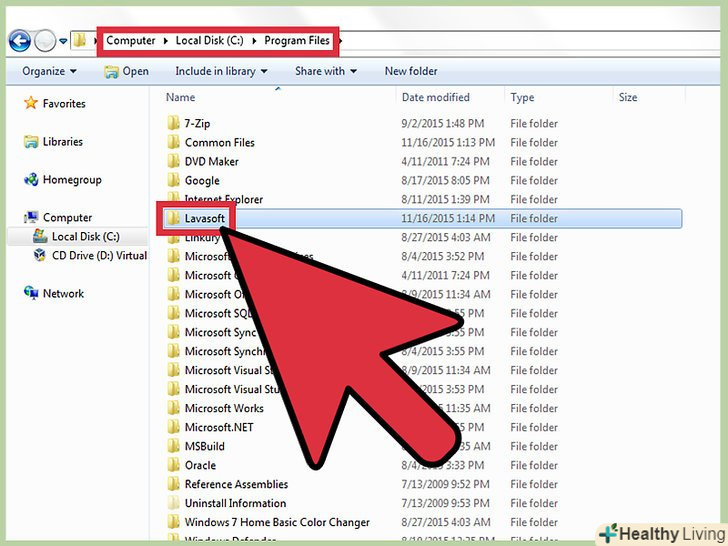Click the CD Drive (D:) icon

coord(40,255)
